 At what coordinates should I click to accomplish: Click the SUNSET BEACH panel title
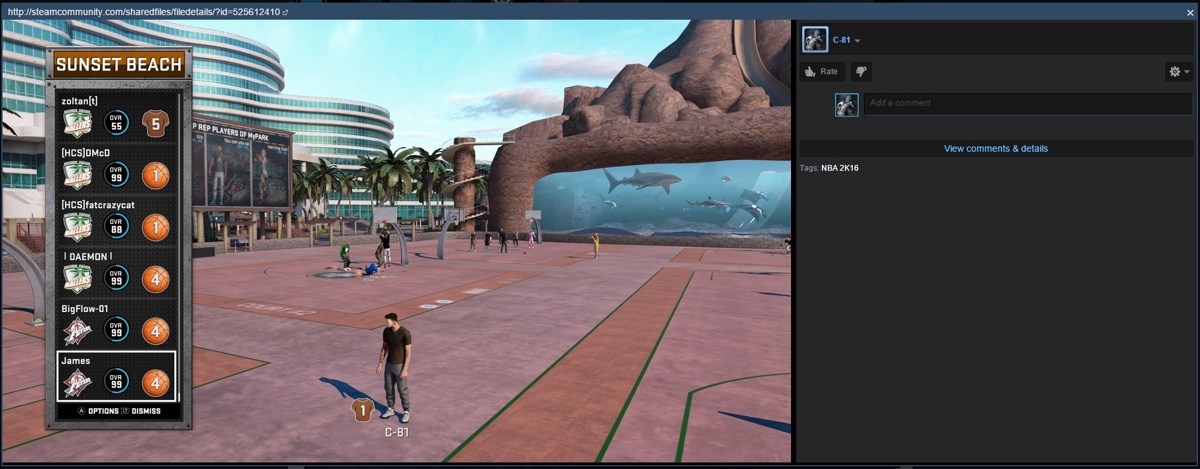119,64
